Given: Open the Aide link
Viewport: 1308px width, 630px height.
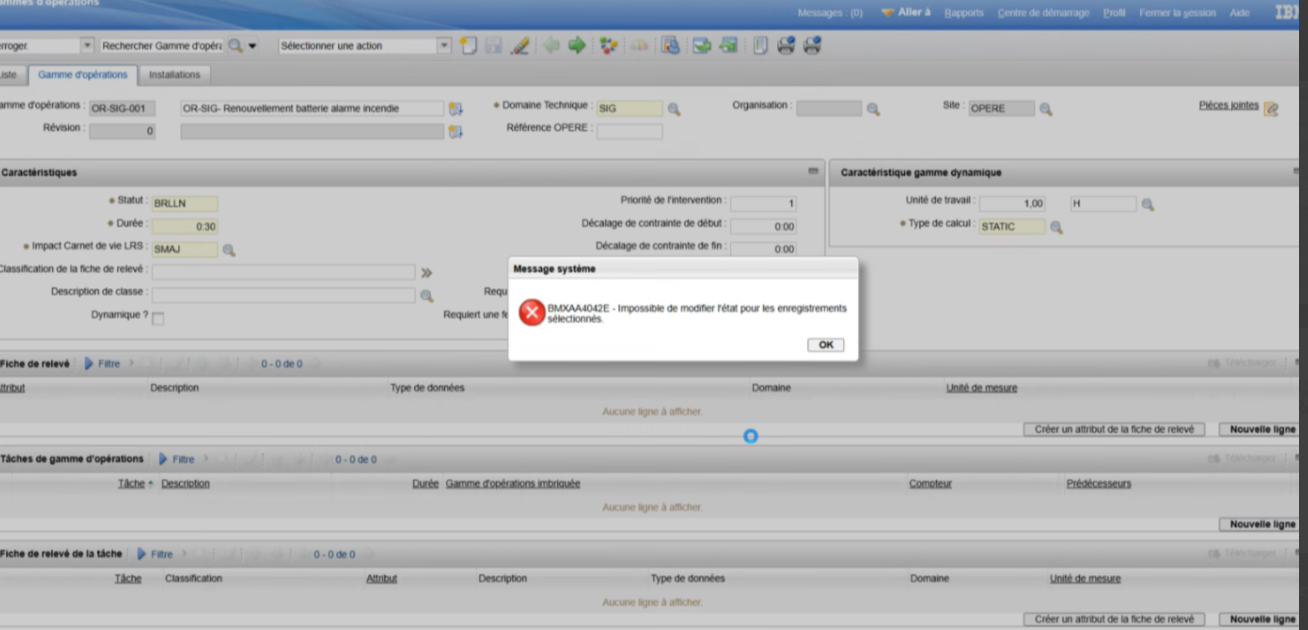Looking at the screenshot, I should [1239, 13].
